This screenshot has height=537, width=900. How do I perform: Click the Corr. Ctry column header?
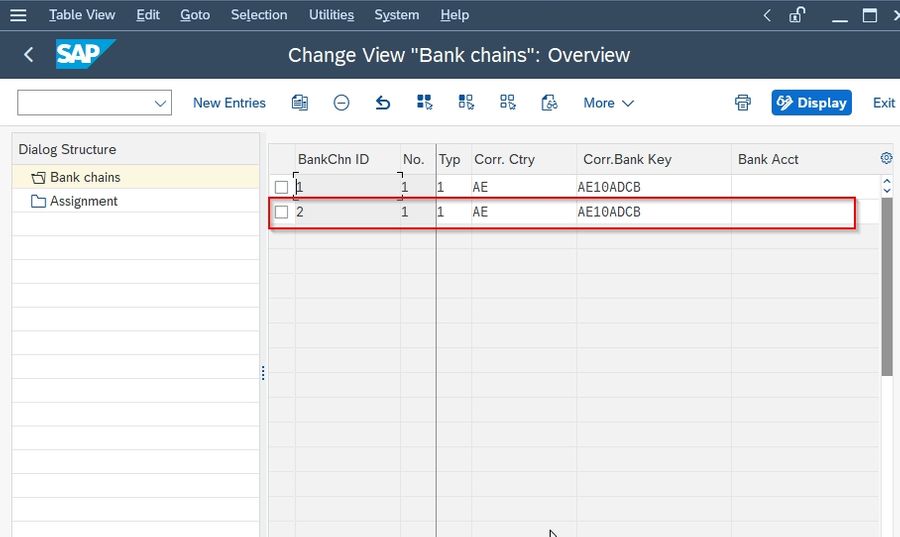pos(523,159)
